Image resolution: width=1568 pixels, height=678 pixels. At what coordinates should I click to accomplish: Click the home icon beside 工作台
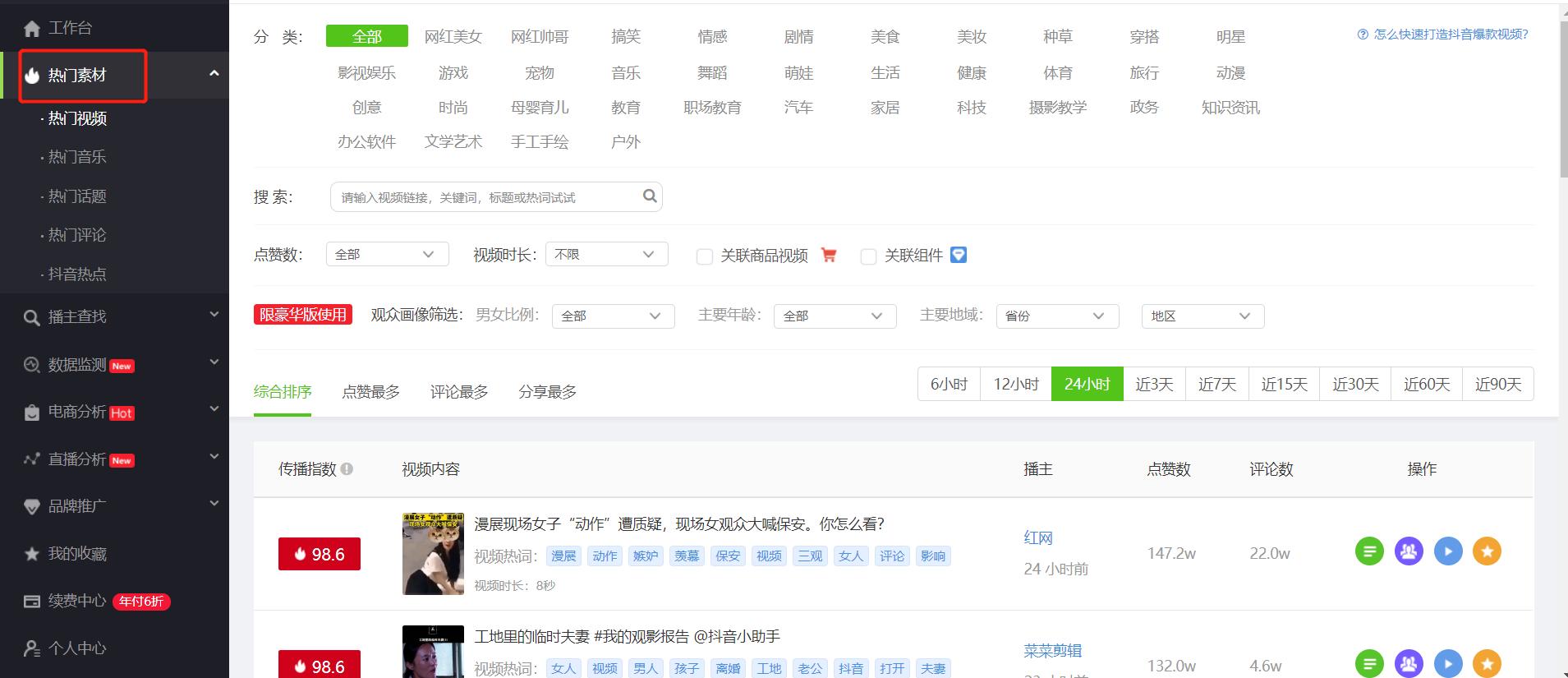32,29
